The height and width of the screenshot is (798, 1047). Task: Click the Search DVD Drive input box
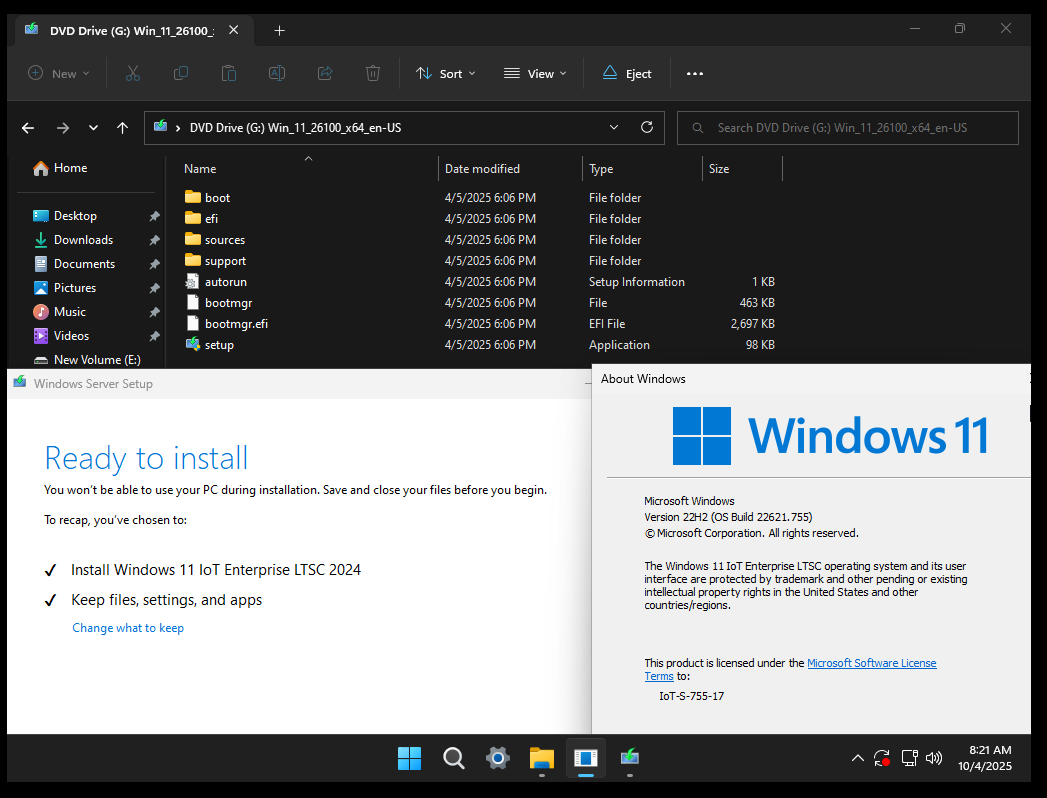pyautogui.click(x=847, y=128)
